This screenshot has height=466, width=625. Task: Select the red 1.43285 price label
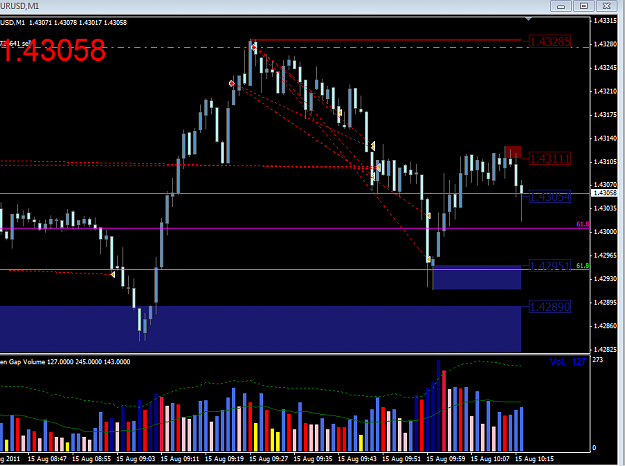[550, 41]
